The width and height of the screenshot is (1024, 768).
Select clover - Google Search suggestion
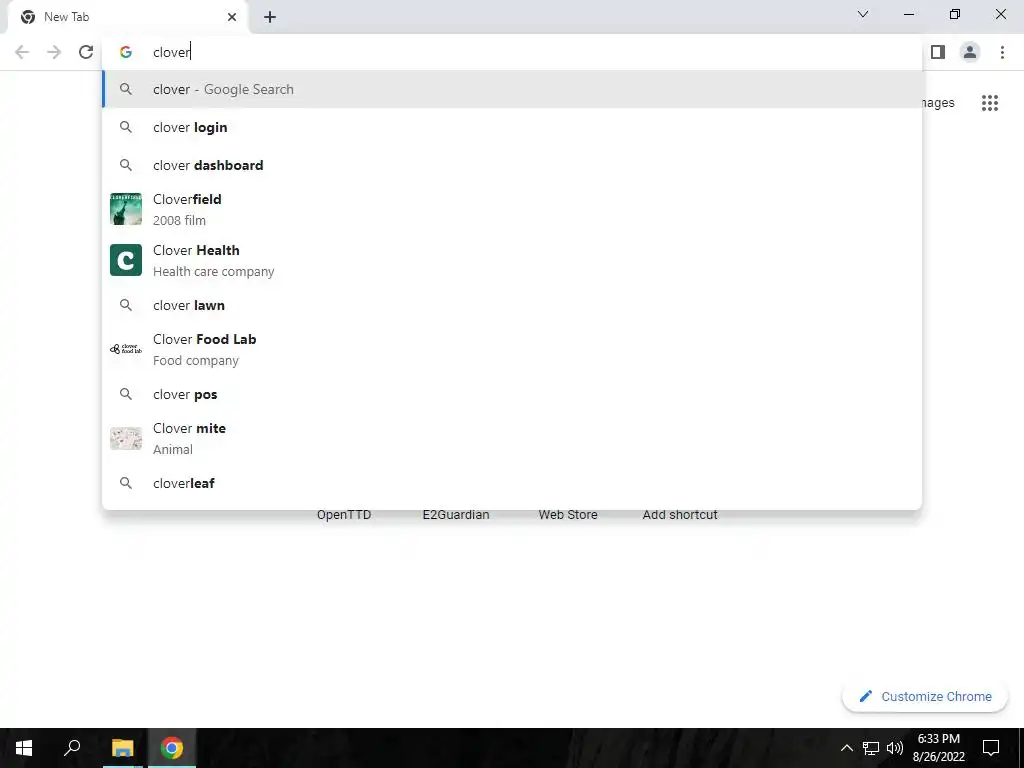pos(512,89)
